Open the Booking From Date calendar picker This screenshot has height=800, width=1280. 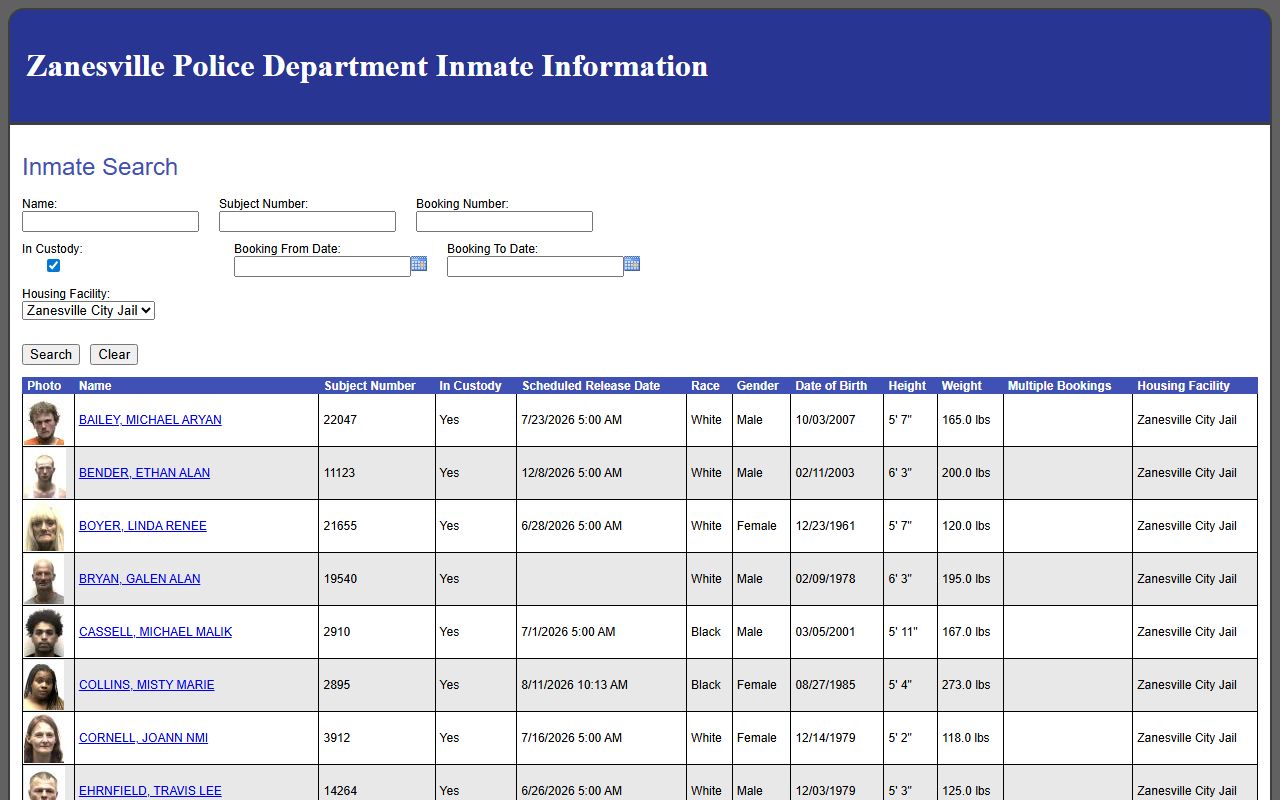click(419, 264)
